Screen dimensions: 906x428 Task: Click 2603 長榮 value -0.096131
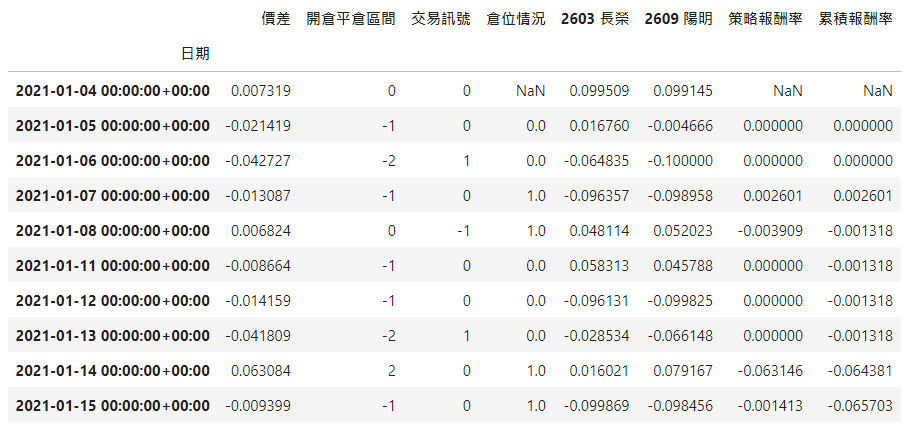[596, 301]
